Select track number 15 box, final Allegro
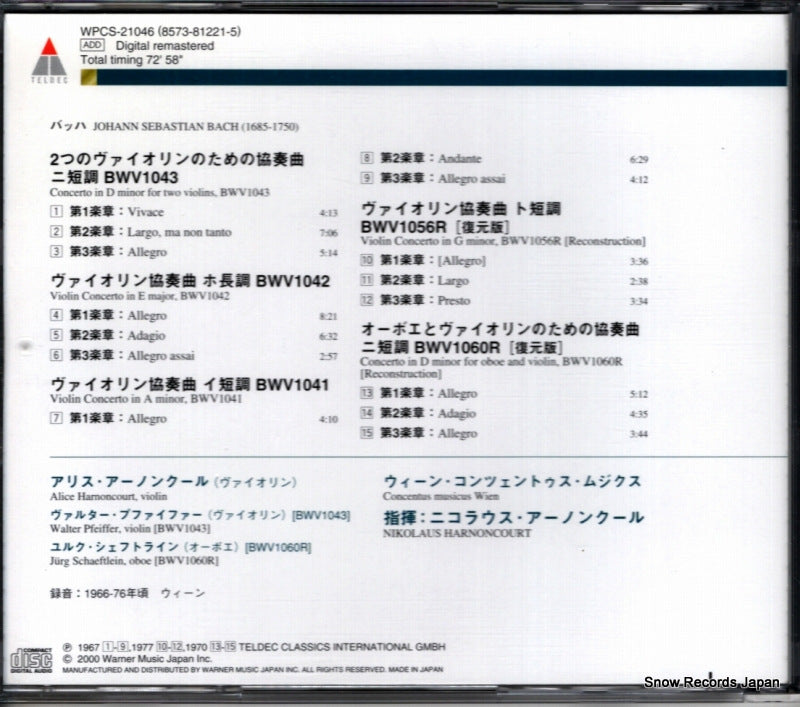 pos(367,433)
